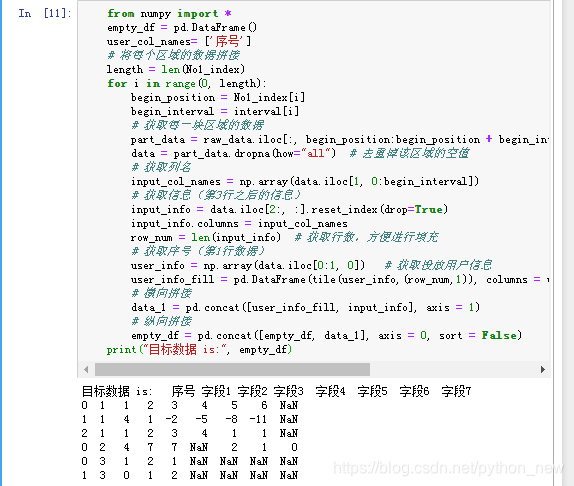
Task: Click the 'data = part_data.dropna' line
Action: (x=300, y=153)
